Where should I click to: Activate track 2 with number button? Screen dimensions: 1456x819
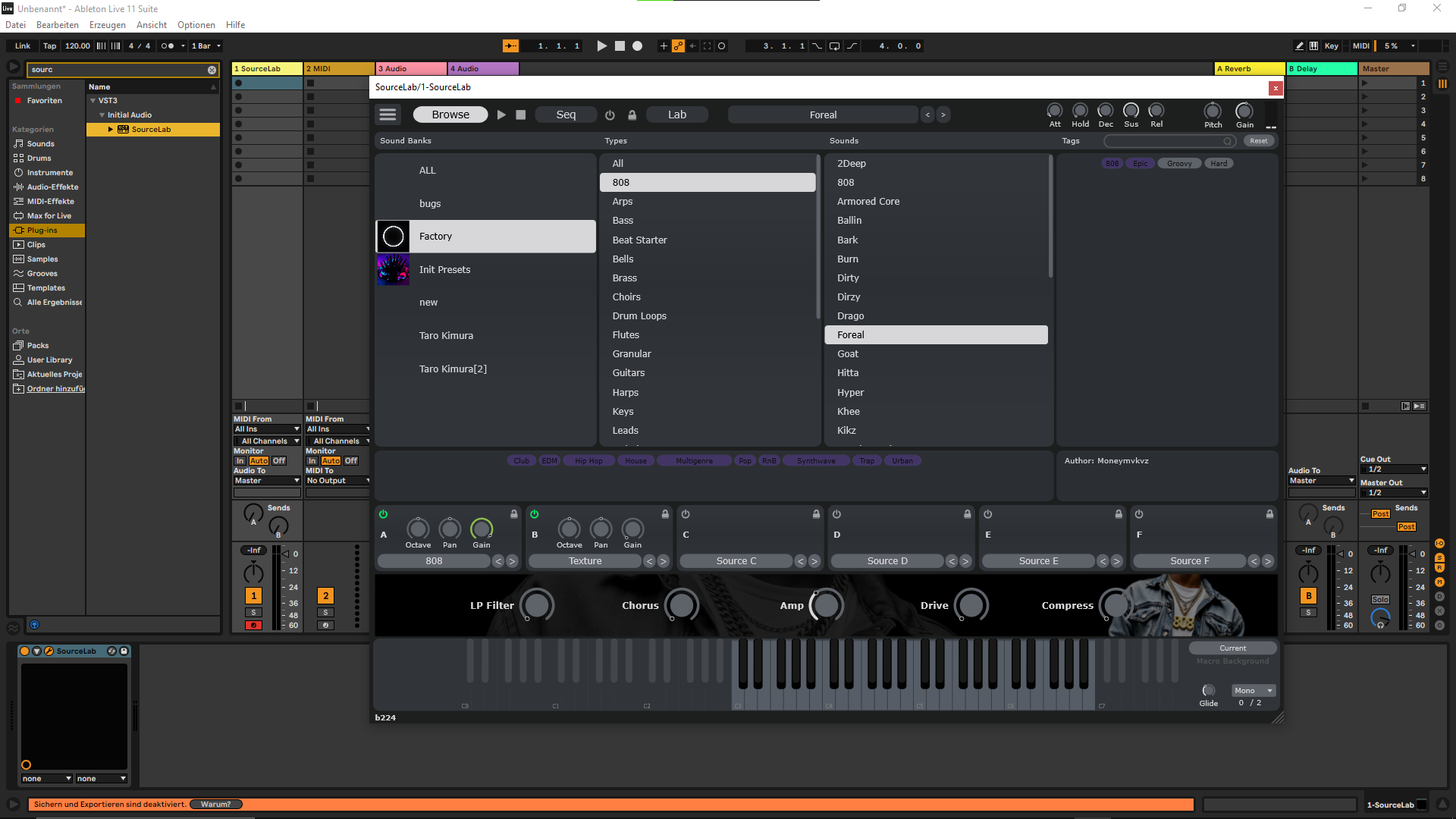tap(325, 596)
